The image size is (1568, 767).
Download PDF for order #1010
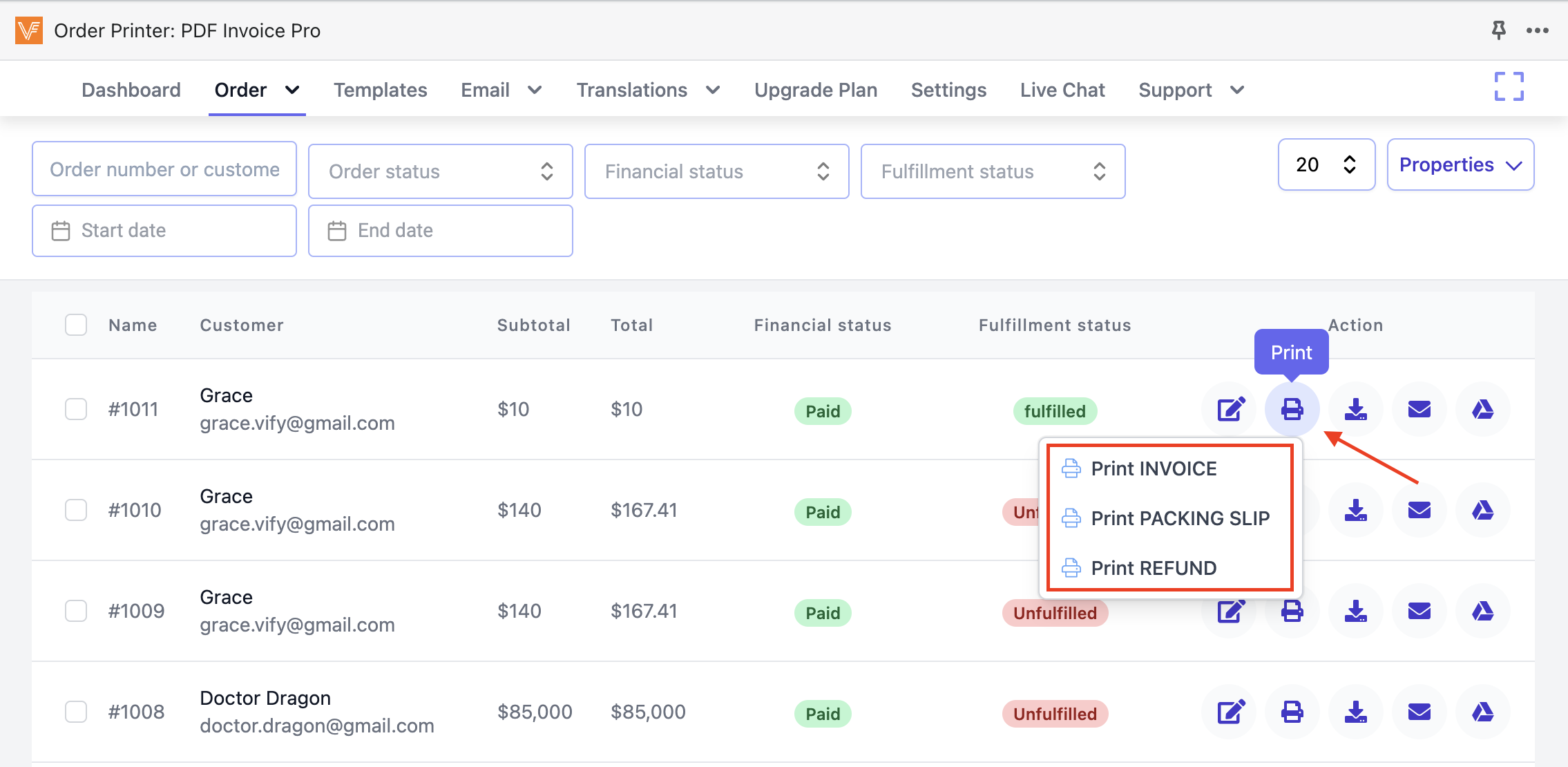[1355, 510]
